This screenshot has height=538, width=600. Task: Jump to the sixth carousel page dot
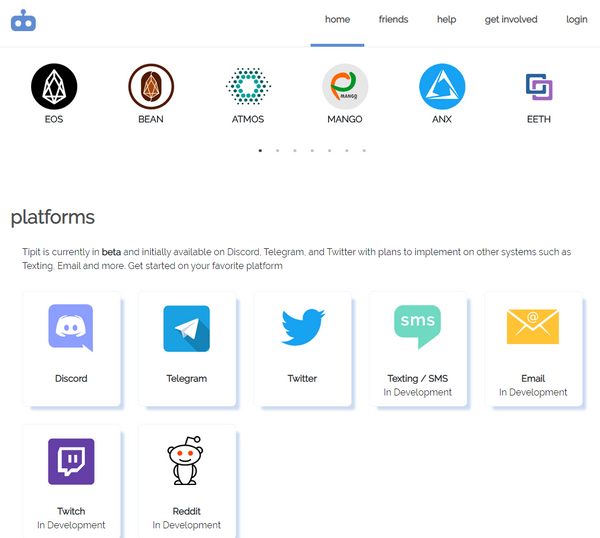[x=347, y=150]
